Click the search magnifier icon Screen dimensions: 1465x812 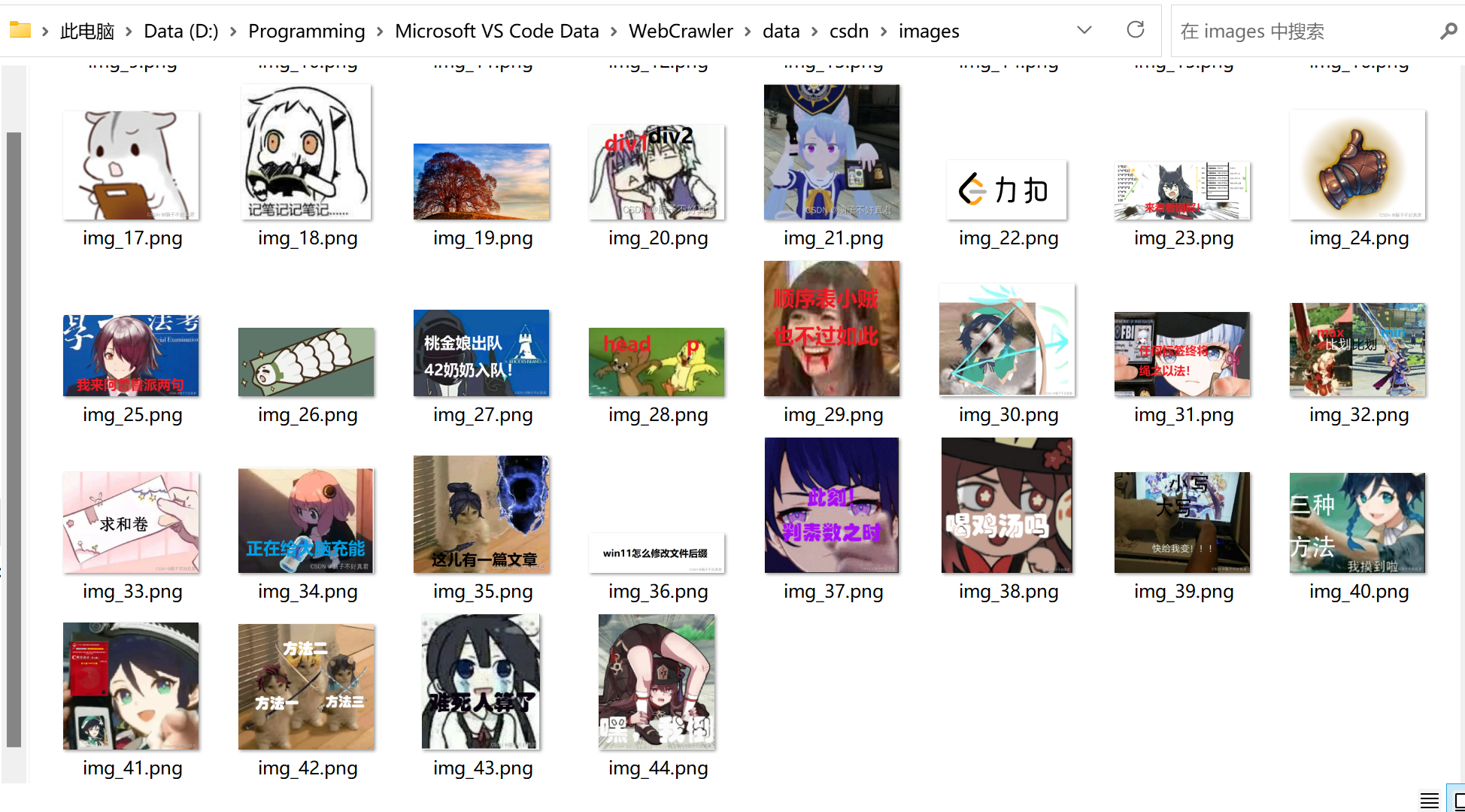(x=1448, y=31)
